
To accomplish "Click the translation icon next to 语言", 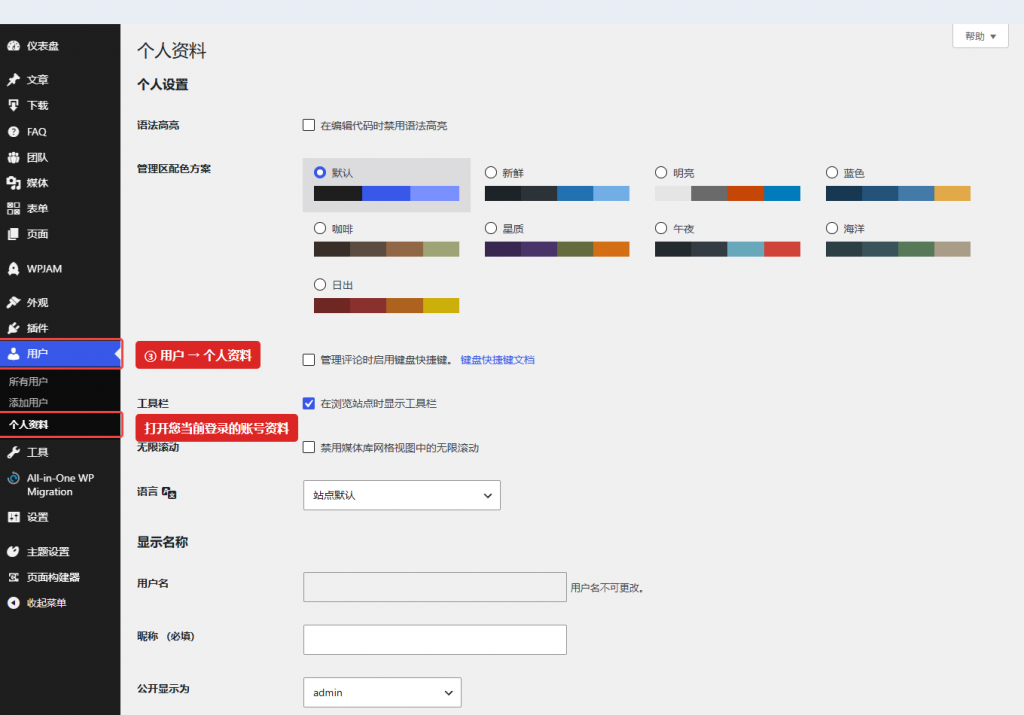I will (169, 493).
